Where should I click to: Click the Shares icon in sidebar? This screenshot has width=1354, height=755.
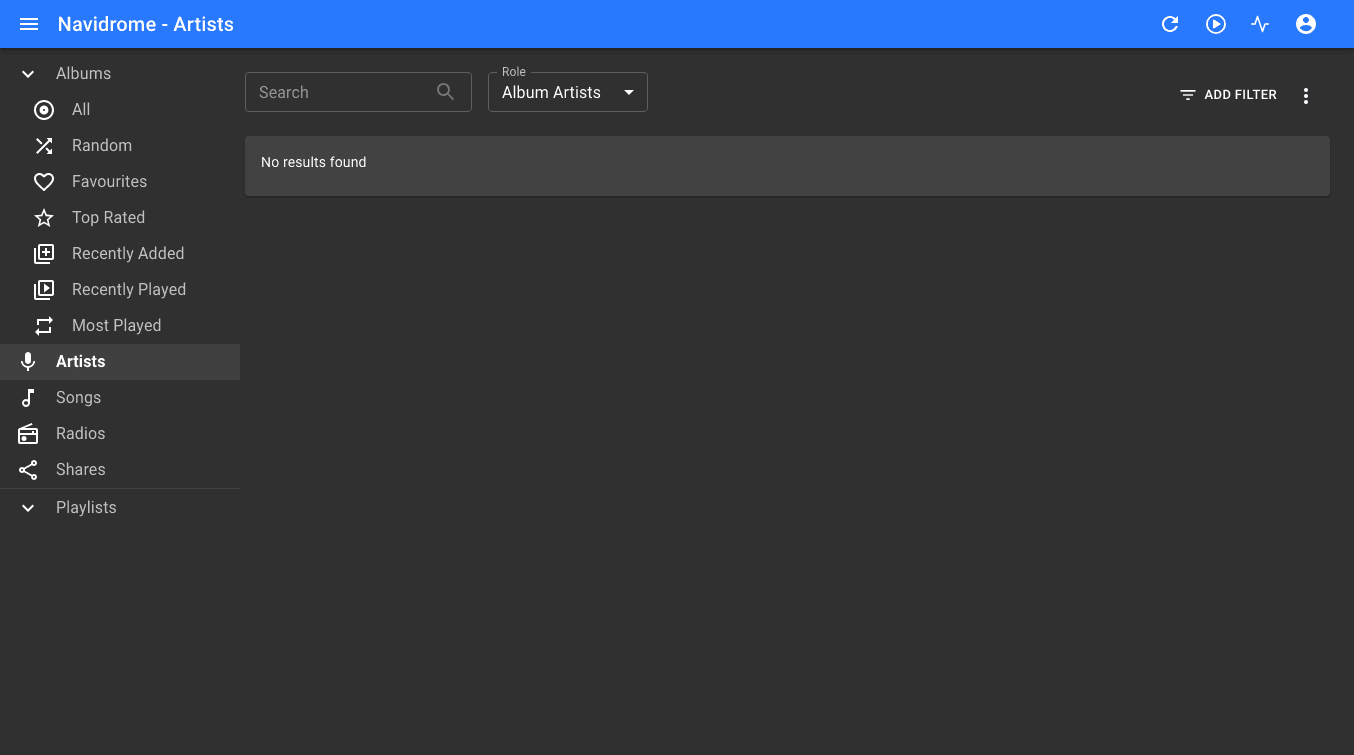pyautogui.click(x=28, y=470)
